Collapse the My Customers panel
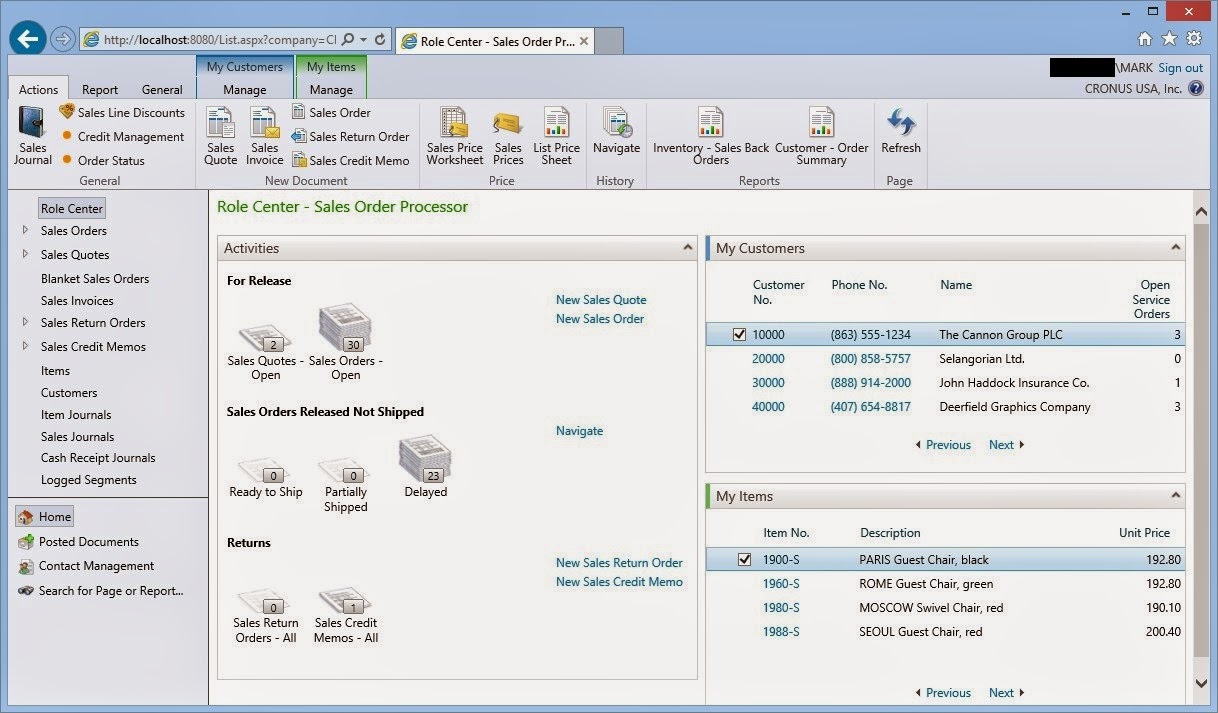This screenshot has width=1218, height=713. point(1175,247)
